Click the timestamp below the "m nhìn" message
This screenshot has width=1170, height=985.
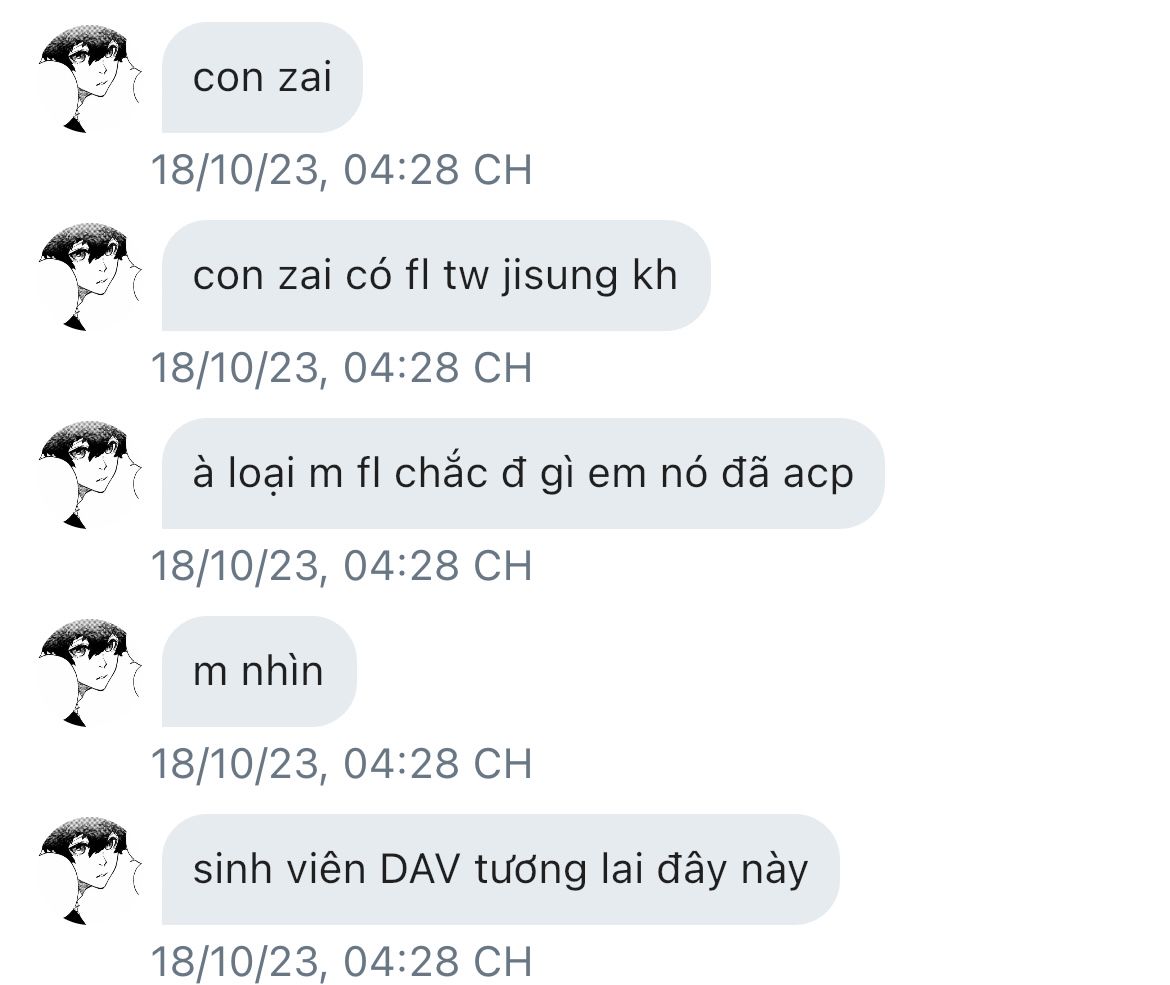(342, 763)
